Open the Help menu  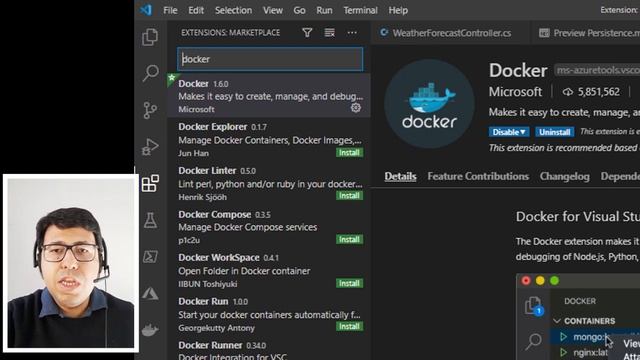click(398, 10)
